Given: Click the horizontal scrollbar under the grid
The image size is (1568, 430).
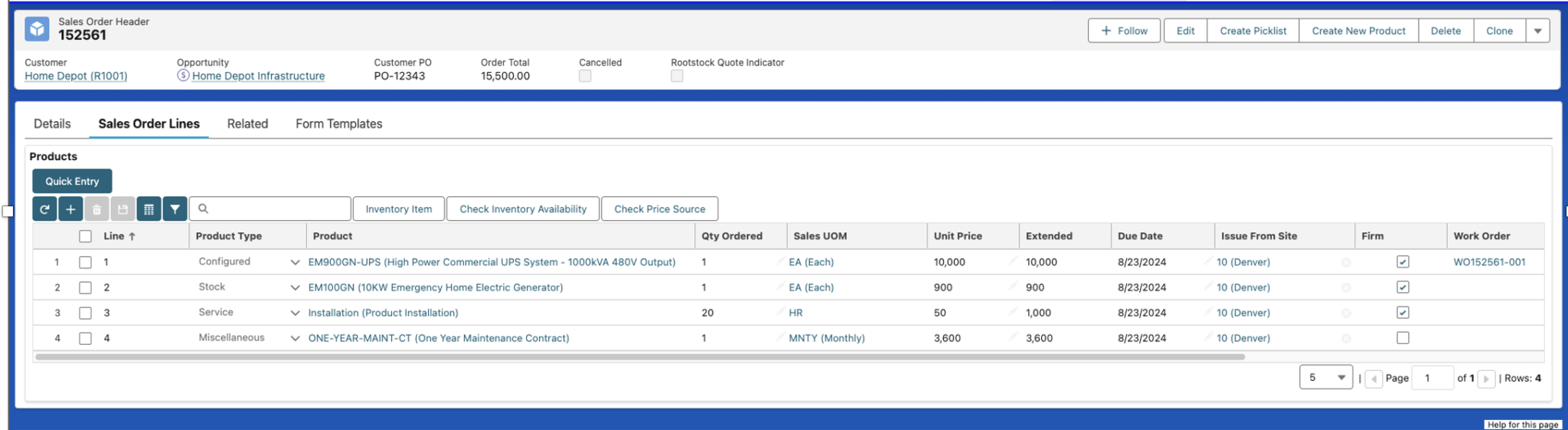Looking at the screenshot, I should pos(639,357).
